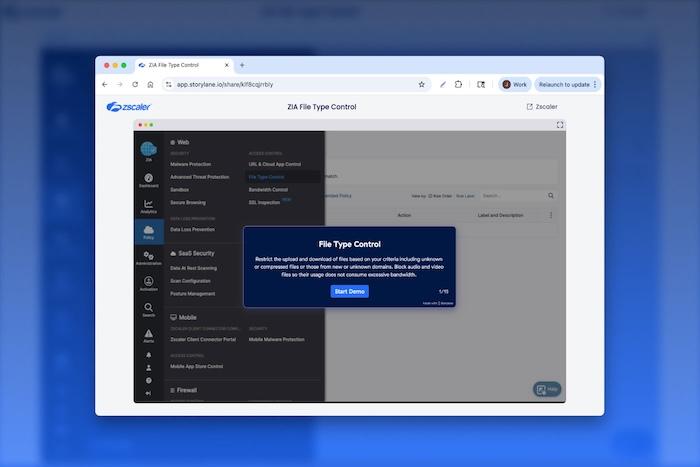Click the Mobile section heading
Image resolution: width=700 pixels, height=467 pixels.
click(x=183, y=317)
